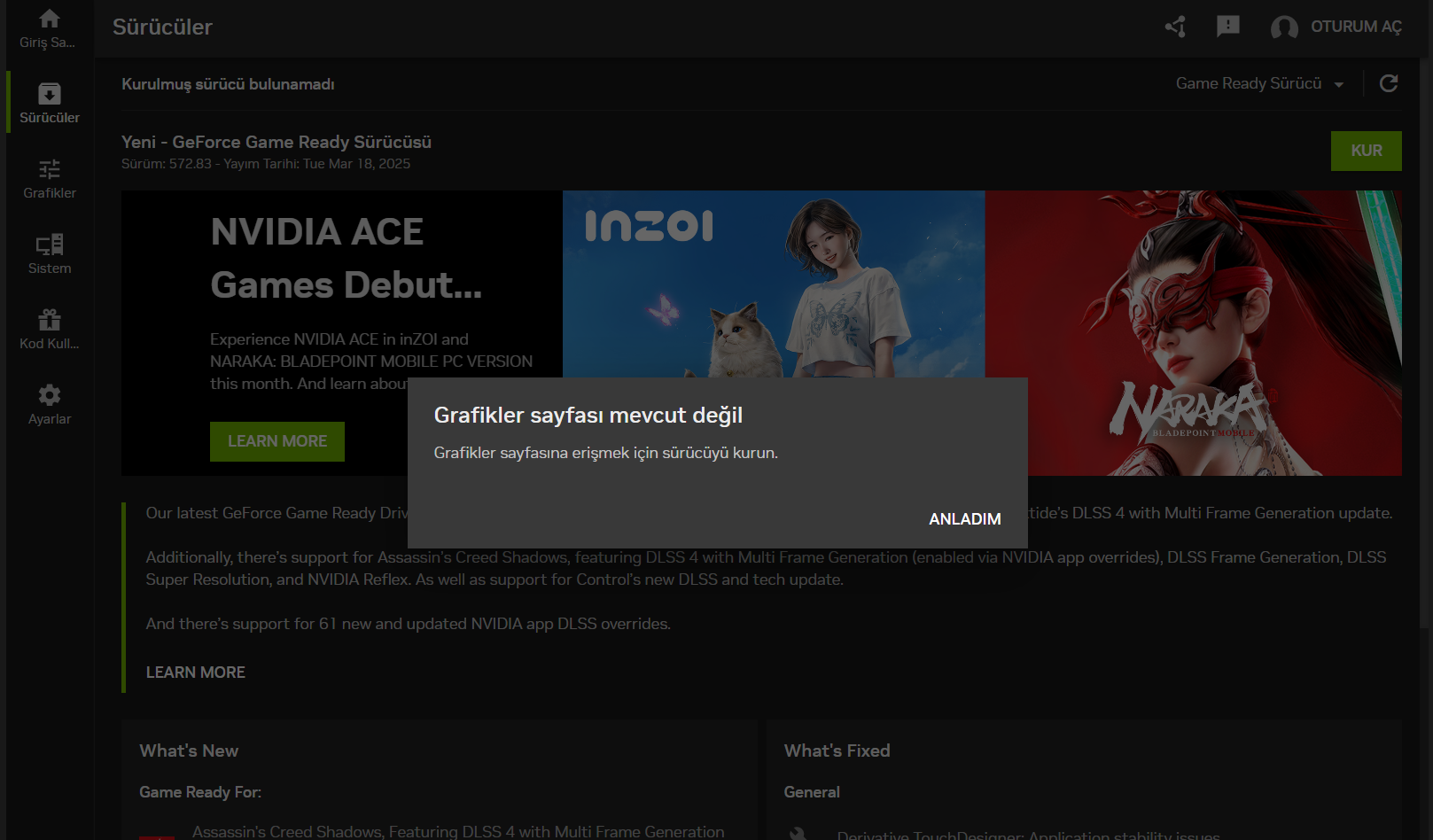The image size is (1433, 840).
Task: Open Ayarlar gear icon
Action: pos(50,395)
